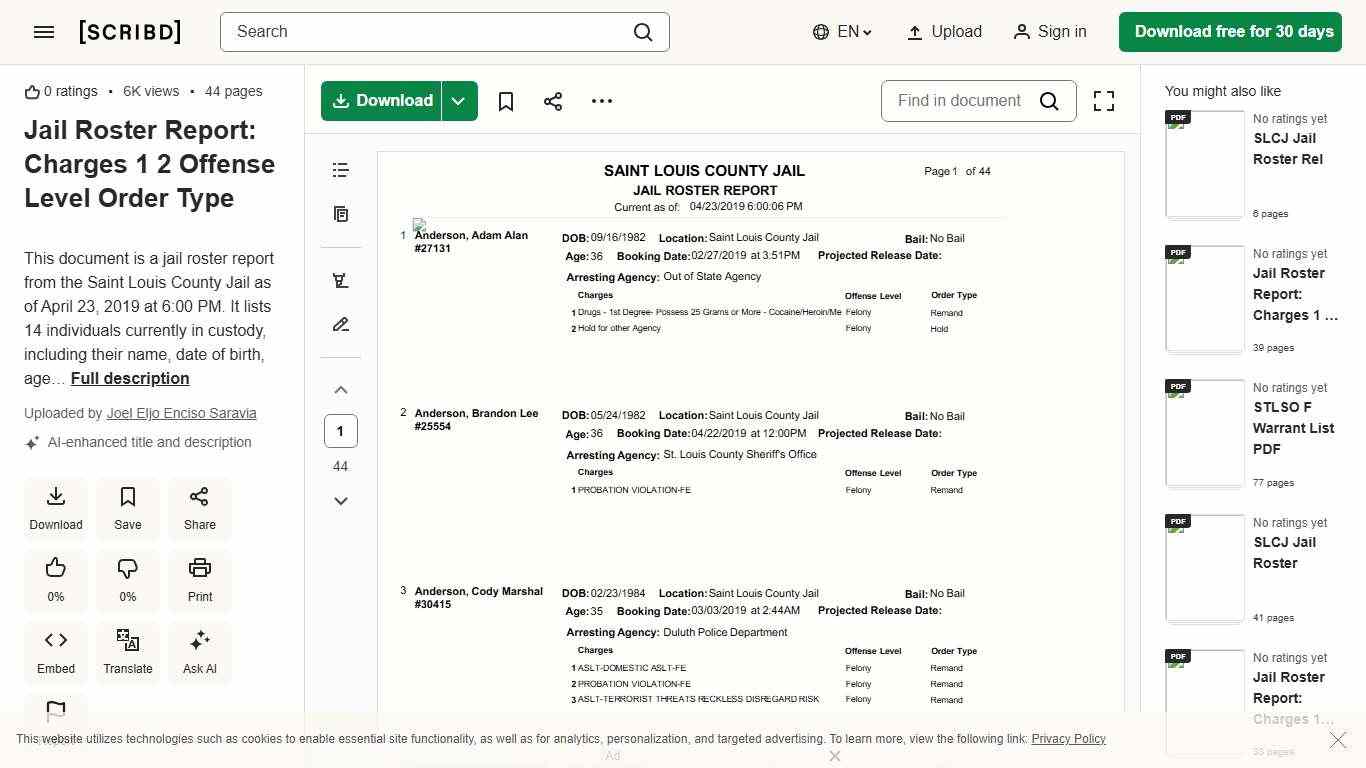Bookmark this document from the toolbar
The width and height of the screenshot is (1366, 768).
click(x=506, y=101)
